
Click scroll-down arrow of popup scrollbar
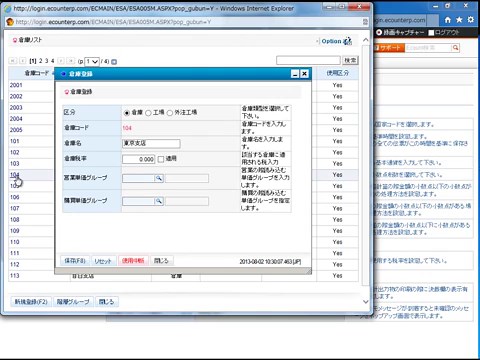pos(366,302)
